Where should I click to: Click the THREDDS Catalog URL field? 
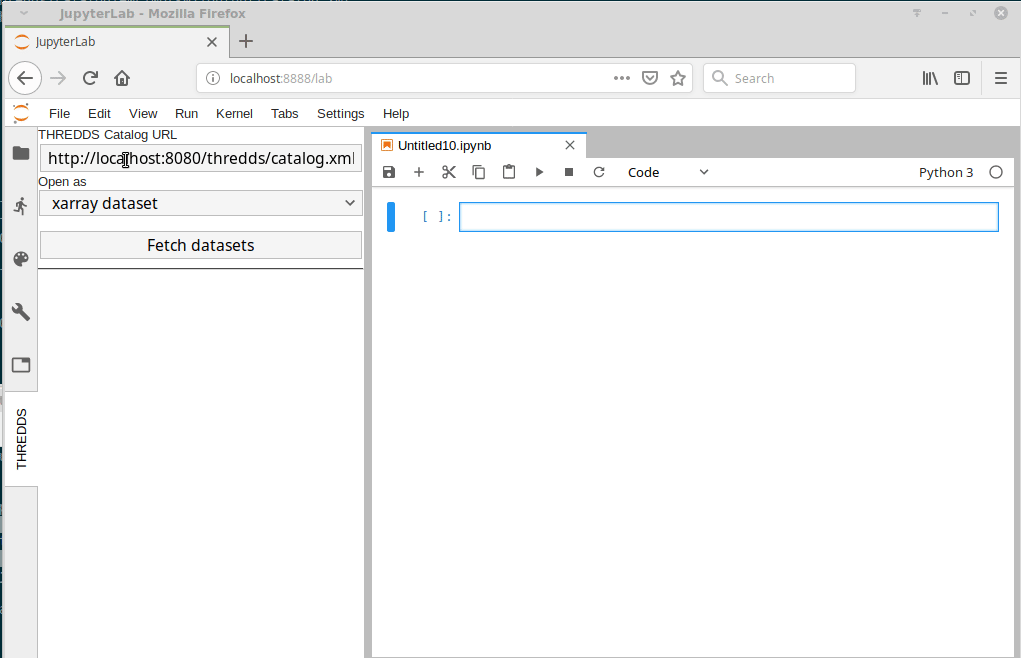pyautogui.click(x=200, y=158)
